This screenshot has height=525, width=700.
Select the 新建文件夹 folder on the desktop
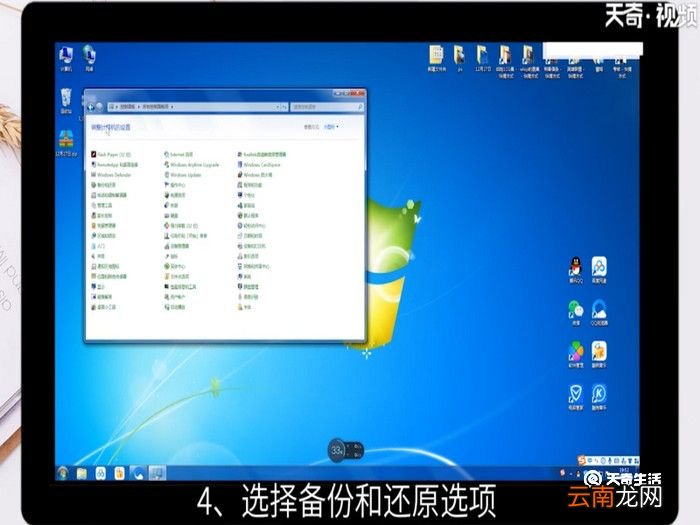coord(436,58)
